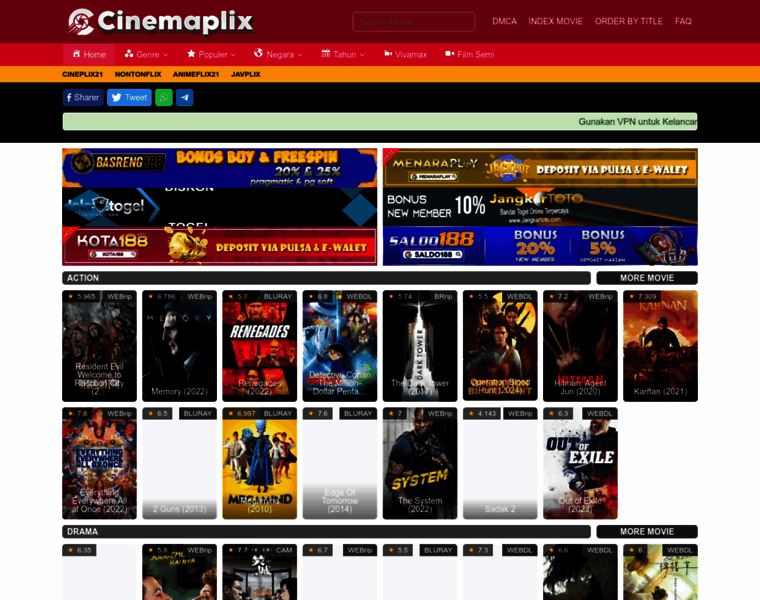Click MORE MOVIE button for Action
The width and height of the screenshot is (760, 600).
point(647,278)
